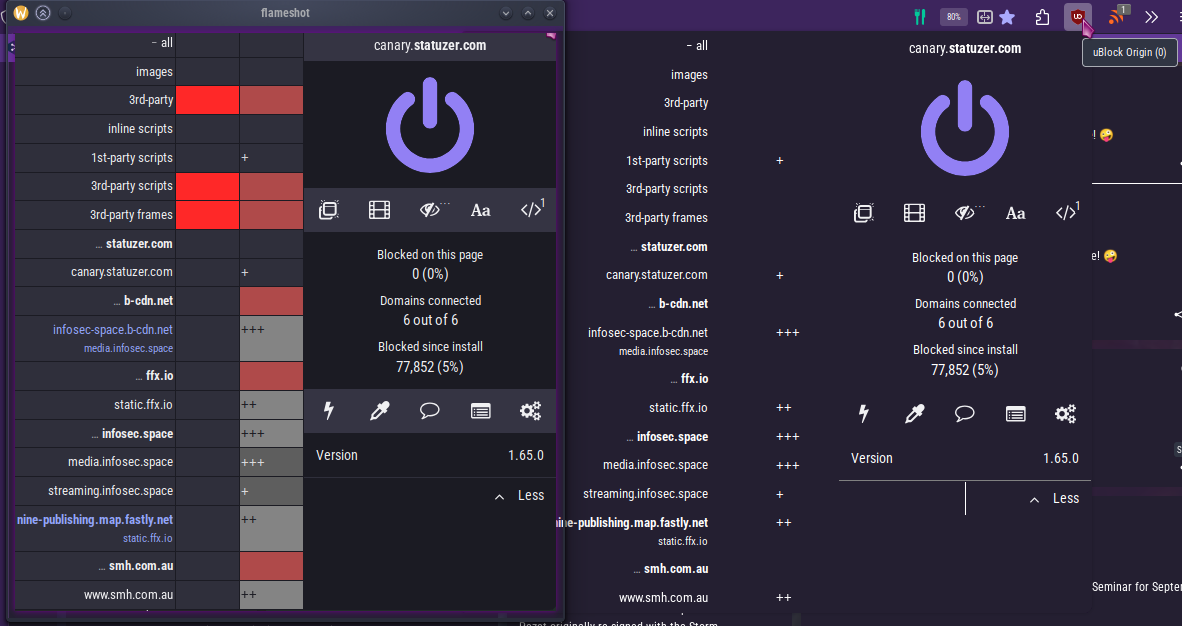Click the toolbar icon left of the star
Screen dimensions: 1182x626
pos(984,17)
